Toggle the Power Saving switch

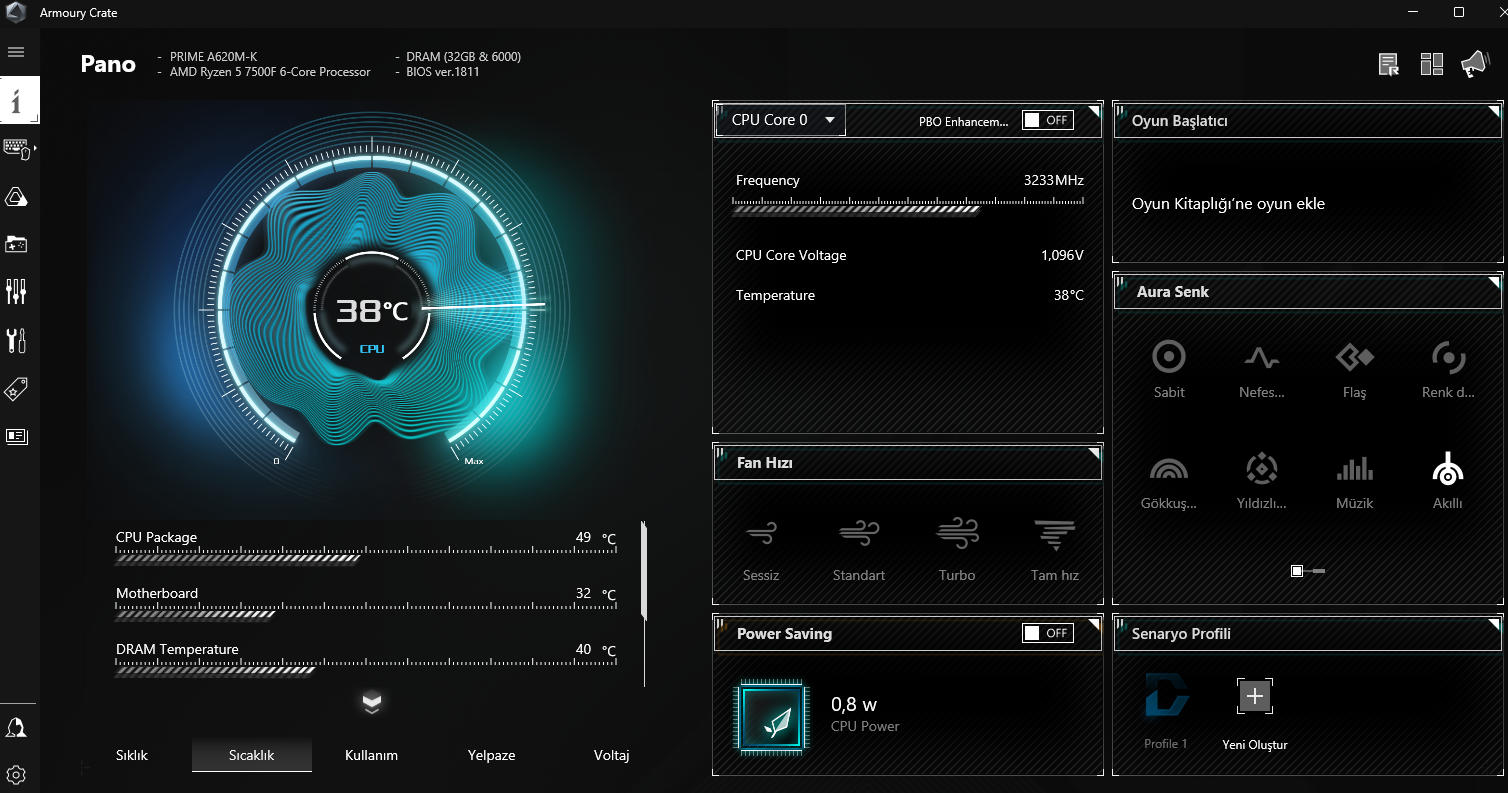(1047, 633)
